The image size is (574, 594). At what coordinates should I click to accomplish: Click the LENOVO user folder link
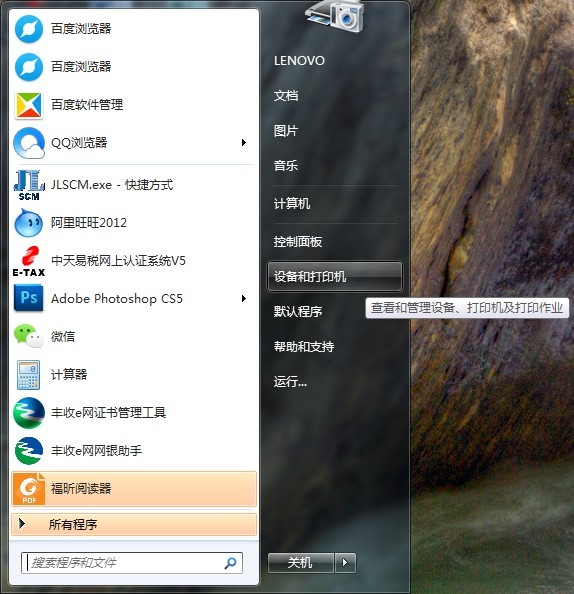tap(299, 61)
